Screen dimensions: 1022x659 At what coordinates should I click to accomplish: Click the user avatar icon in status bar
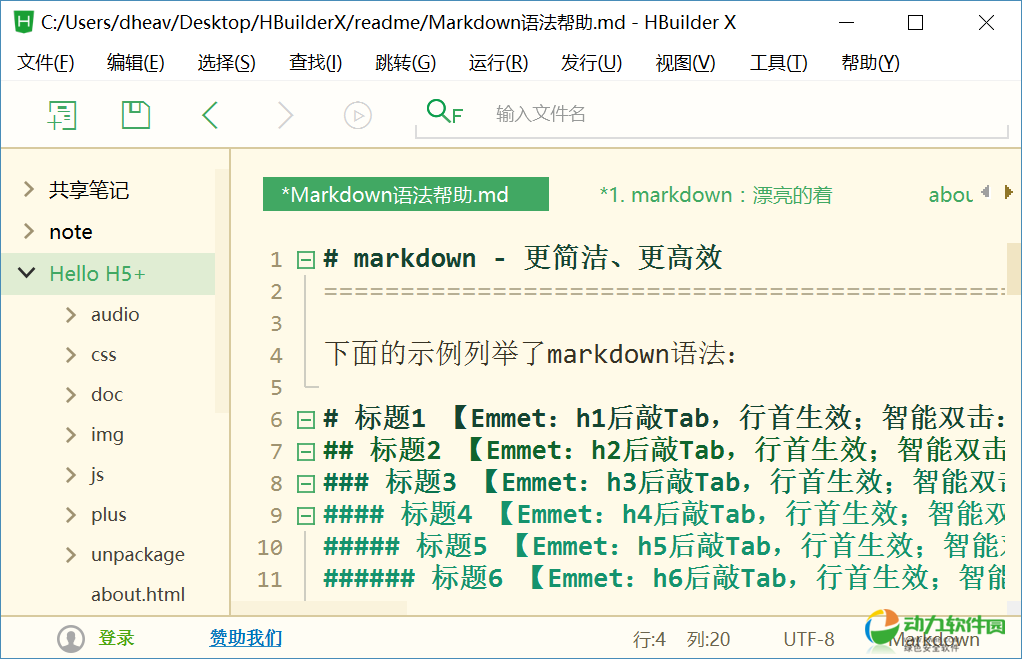(x=70, y=638)
